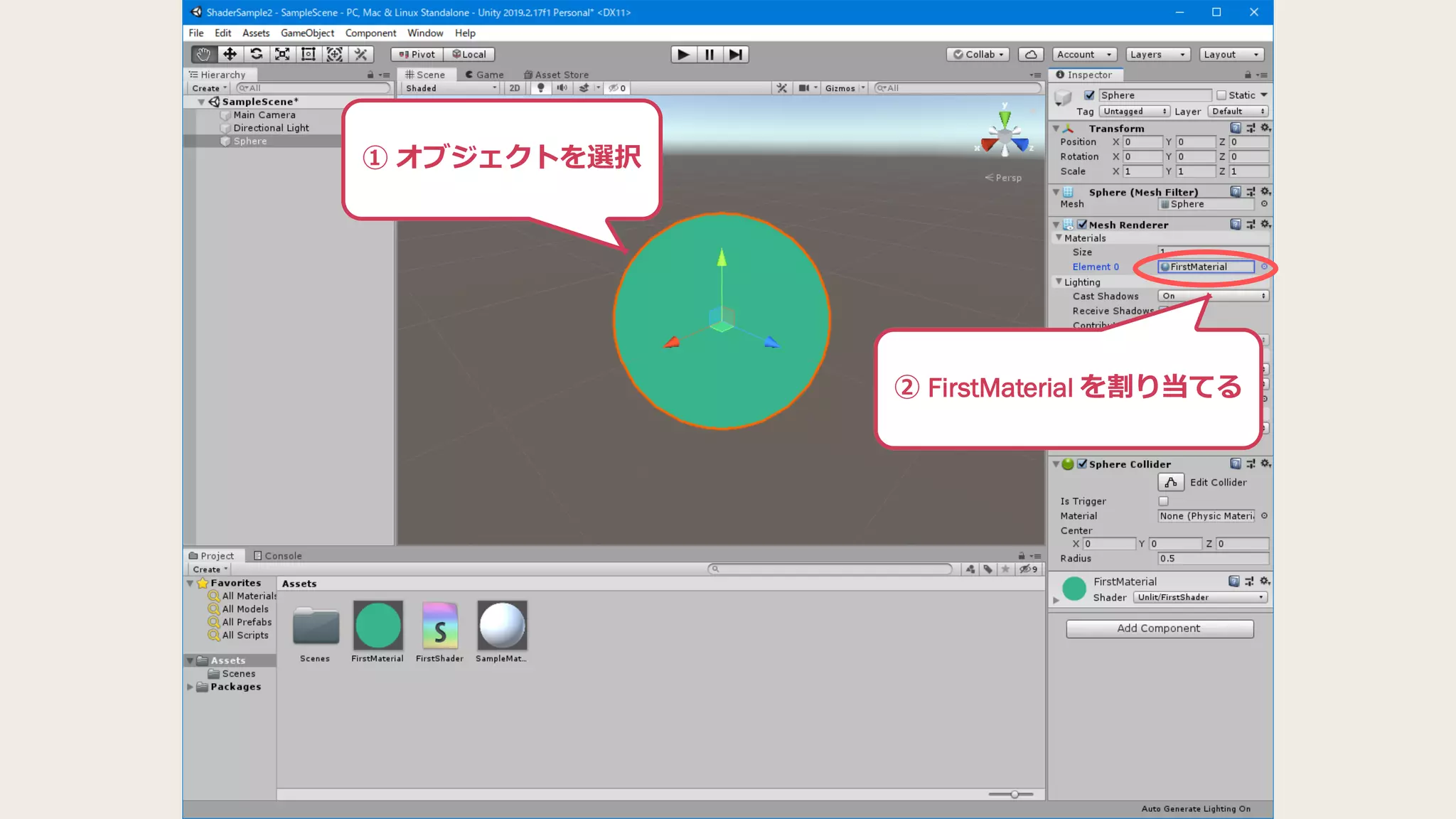Select the combined Transform tool
1456x819 pixels.
335,54
